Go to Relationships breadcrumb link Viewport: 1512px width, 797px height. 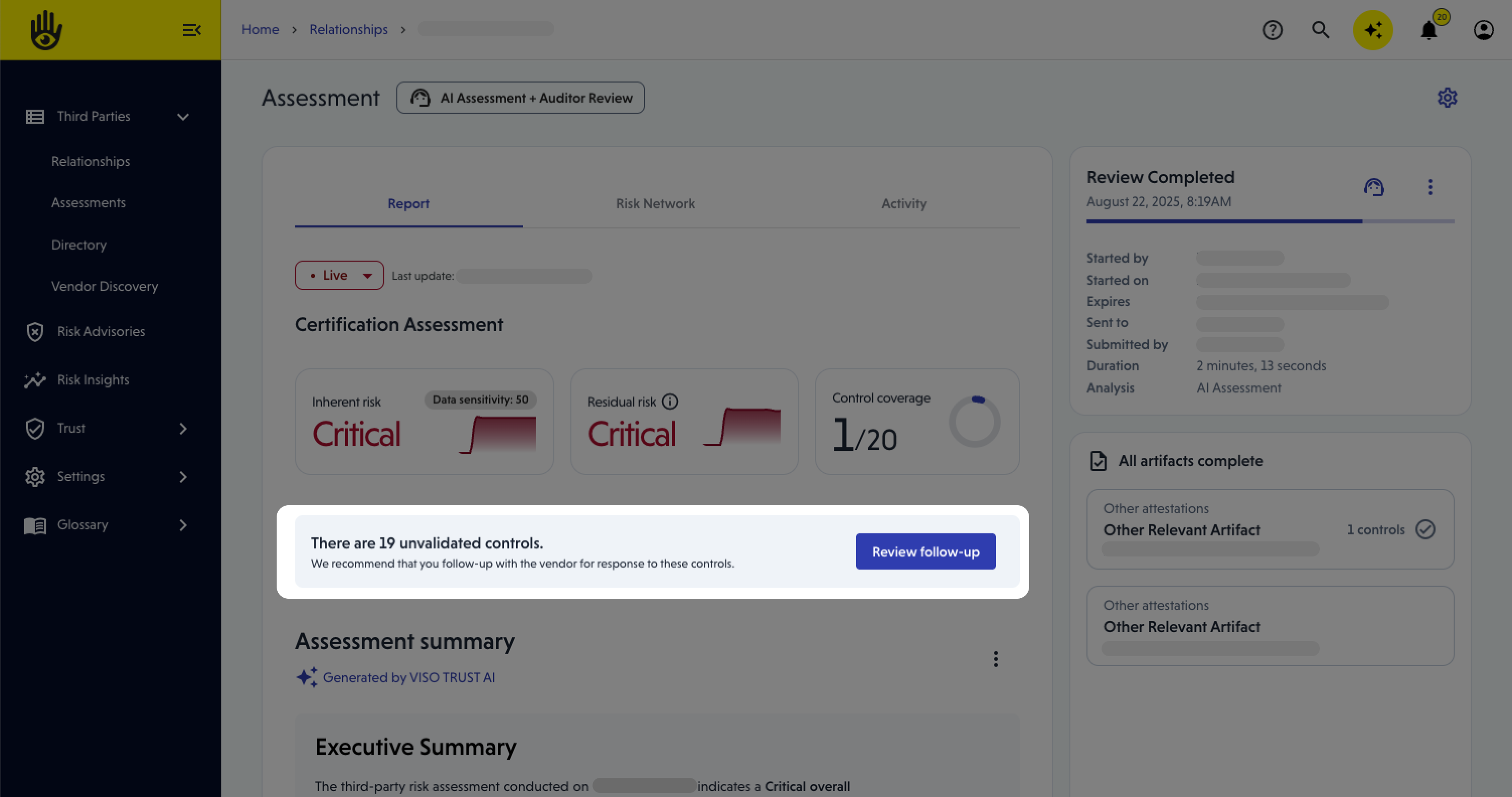349,29
